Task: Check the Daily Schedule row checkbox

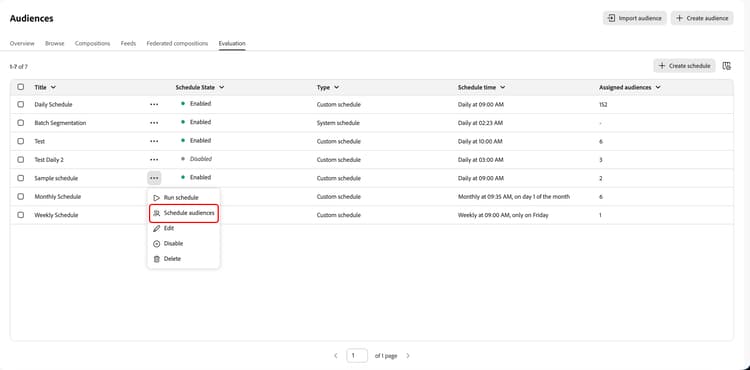Action: (x=21, y=104)
